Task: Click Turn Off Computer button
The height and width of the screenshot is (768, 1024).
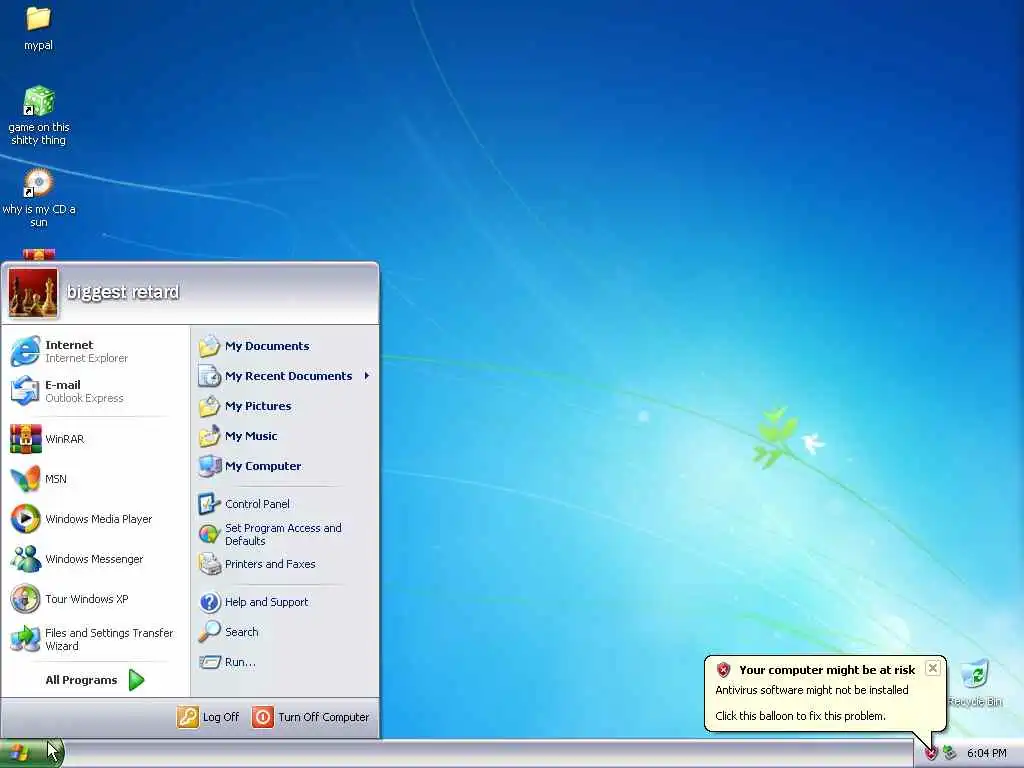Action: (311, 717)
